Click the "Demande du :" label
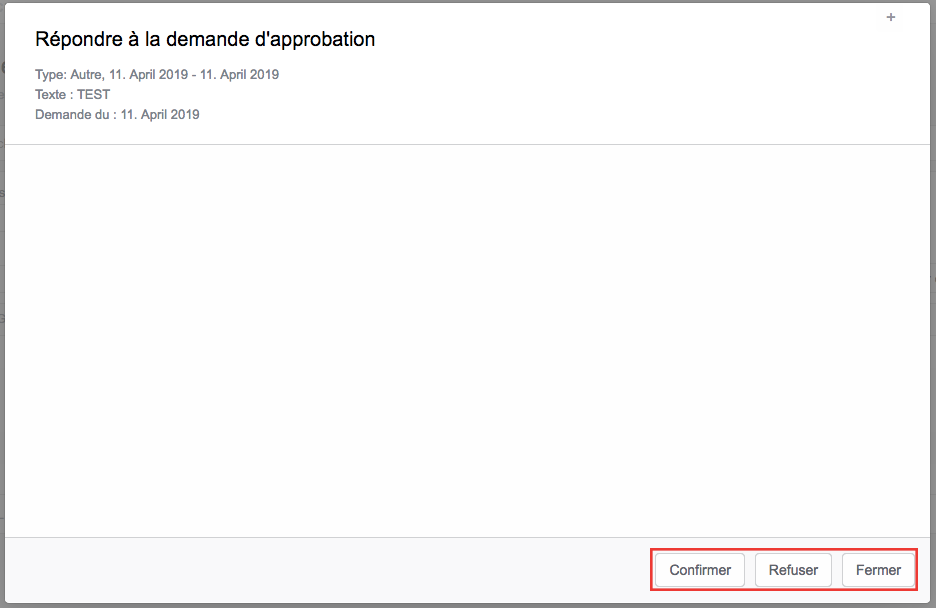This screenshot has width=936, height=608. [x=76, y=115]
